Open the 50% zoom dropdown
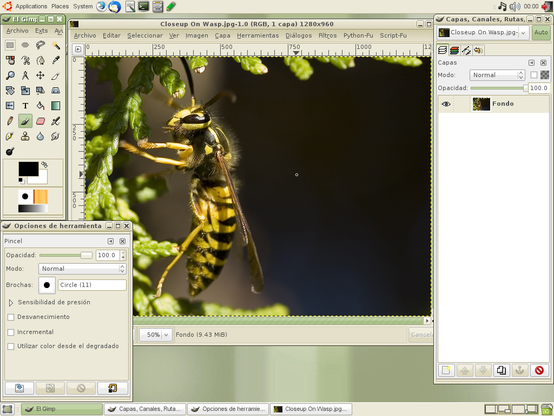The image size is (554, 416). coord(156,334)
